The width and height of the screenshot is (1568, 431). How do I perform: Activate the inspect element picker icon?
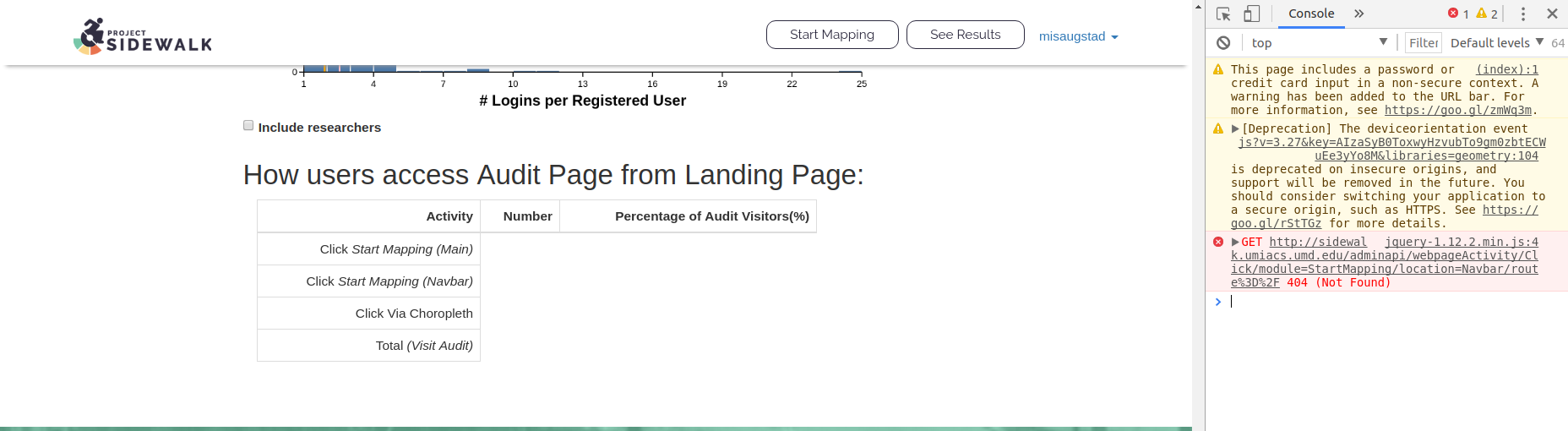point(1223,14)
